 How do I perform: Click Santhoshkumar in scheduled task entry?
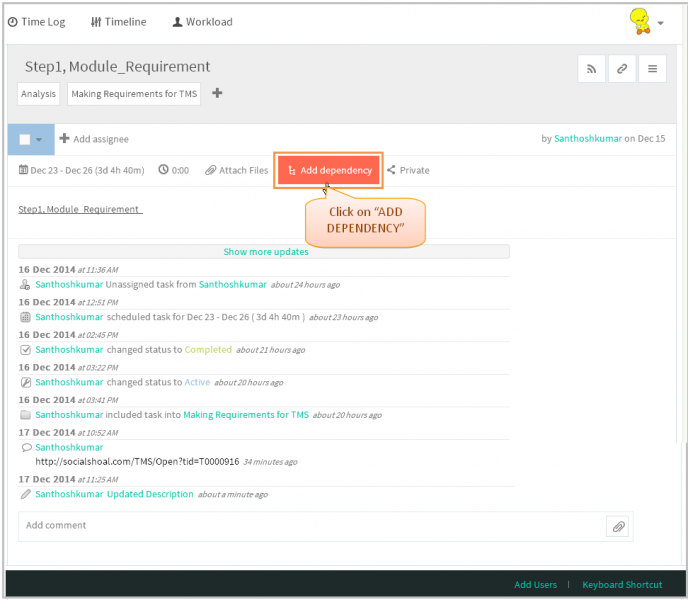click(69, 317)
